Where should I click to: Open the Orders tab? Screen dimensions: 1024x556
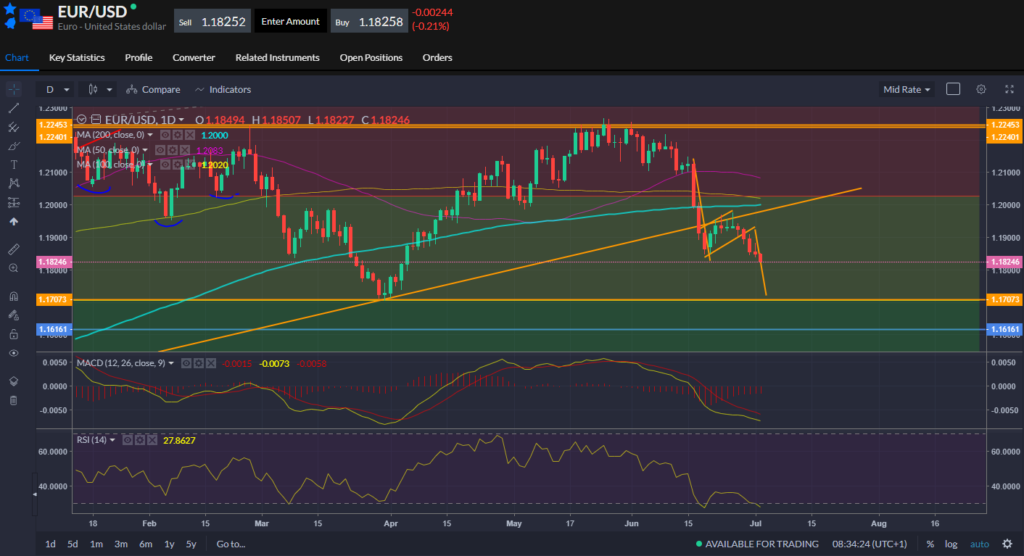tap(437, 57)
